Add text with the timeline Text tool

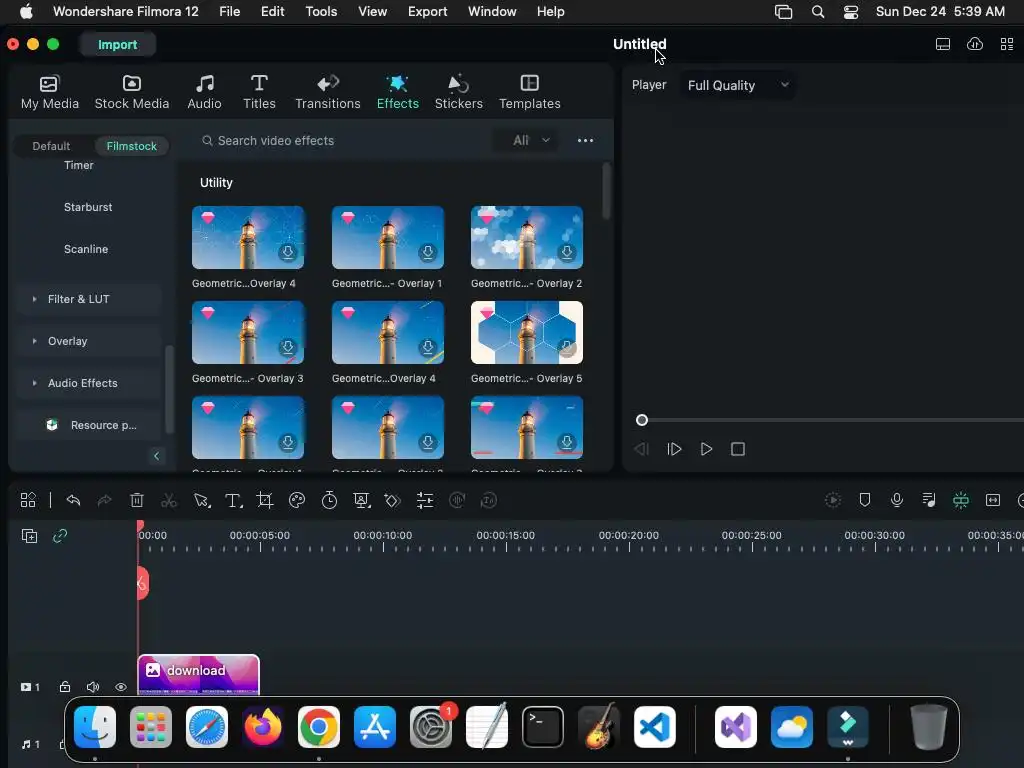[233, 500]
